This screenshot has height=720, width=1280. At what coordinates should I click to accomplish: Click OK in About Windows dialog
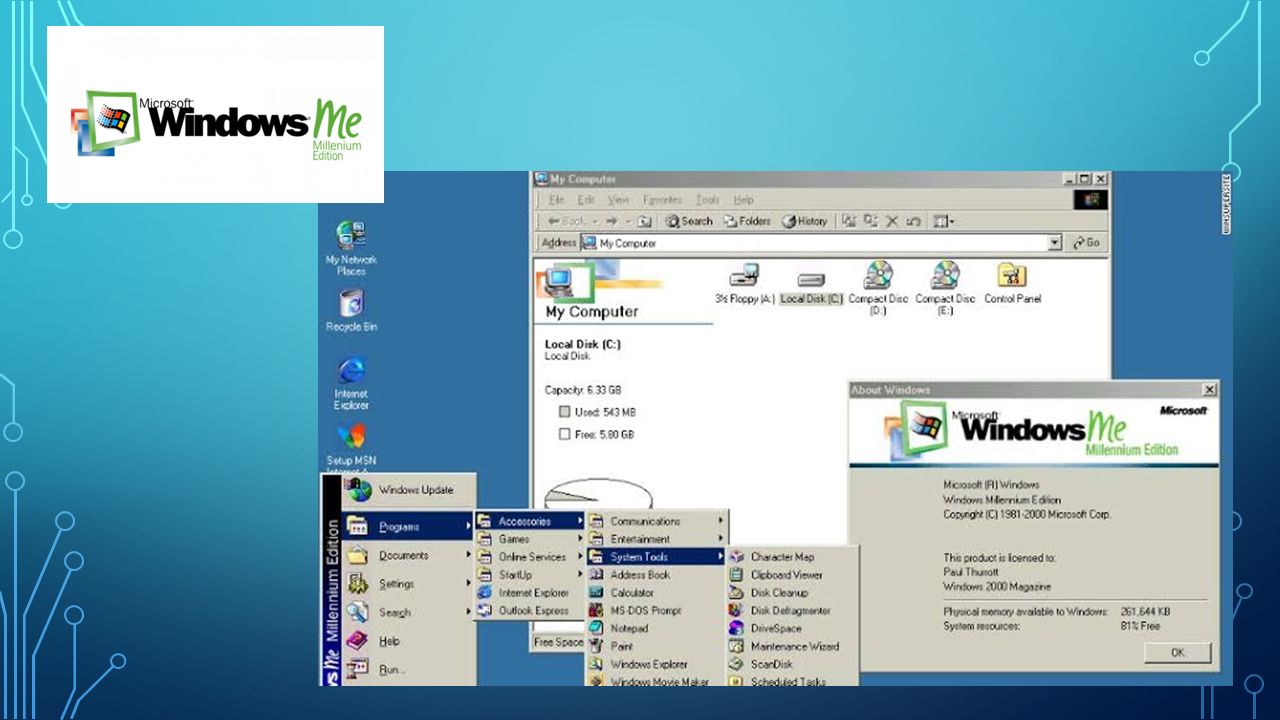pos(1177,653)
